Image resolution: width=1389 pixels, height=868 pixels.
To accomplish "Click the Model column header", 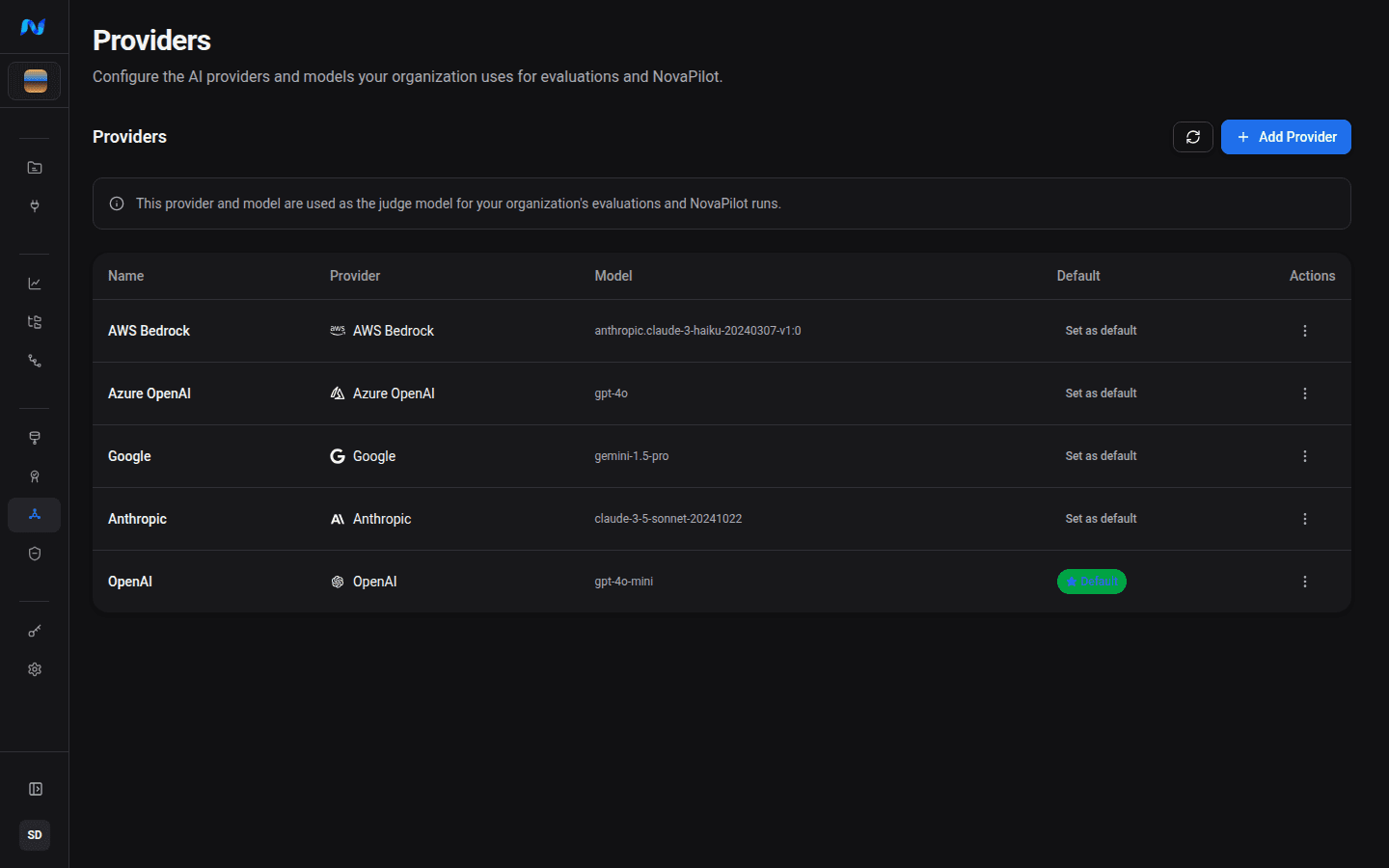I will (x=613, y=276).
